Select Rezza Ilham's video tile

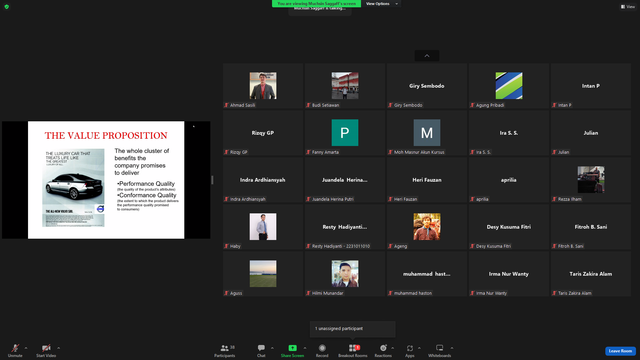tap(591, 180)
